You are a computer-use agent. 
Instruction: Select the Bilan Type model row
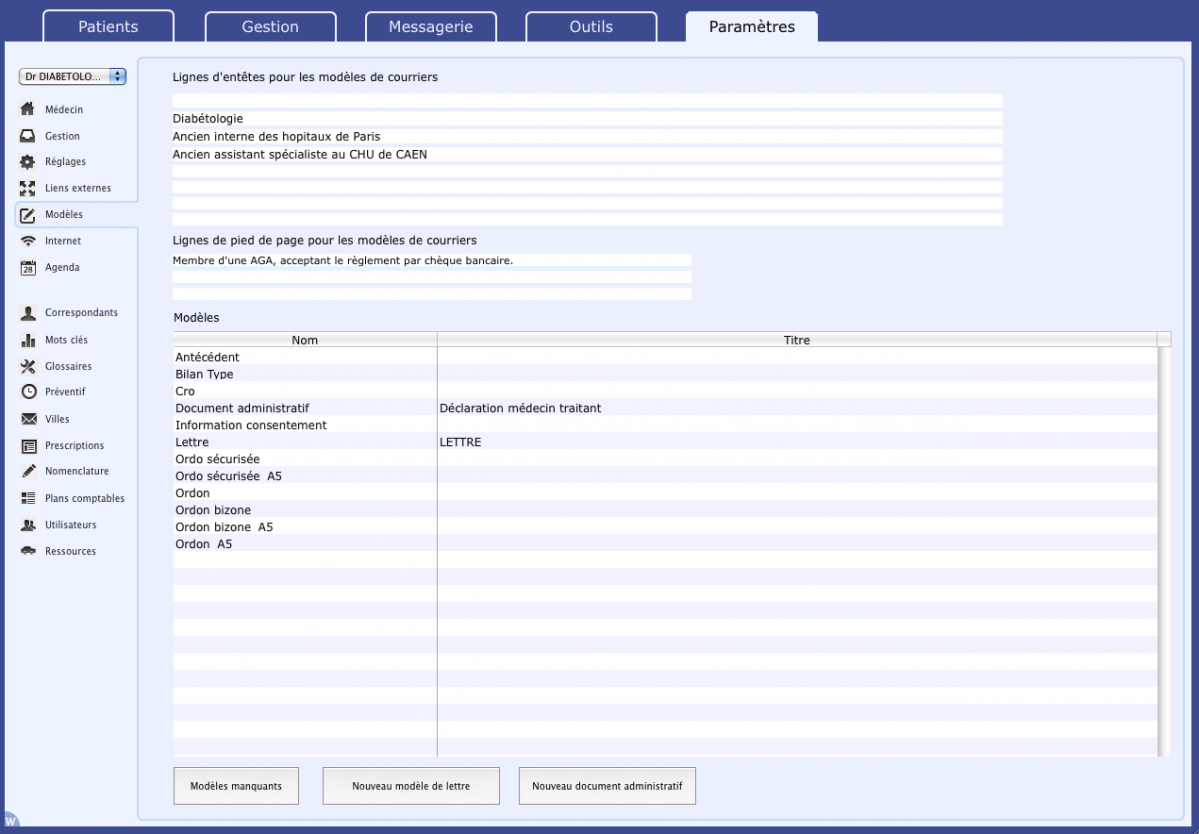point(665,374)
